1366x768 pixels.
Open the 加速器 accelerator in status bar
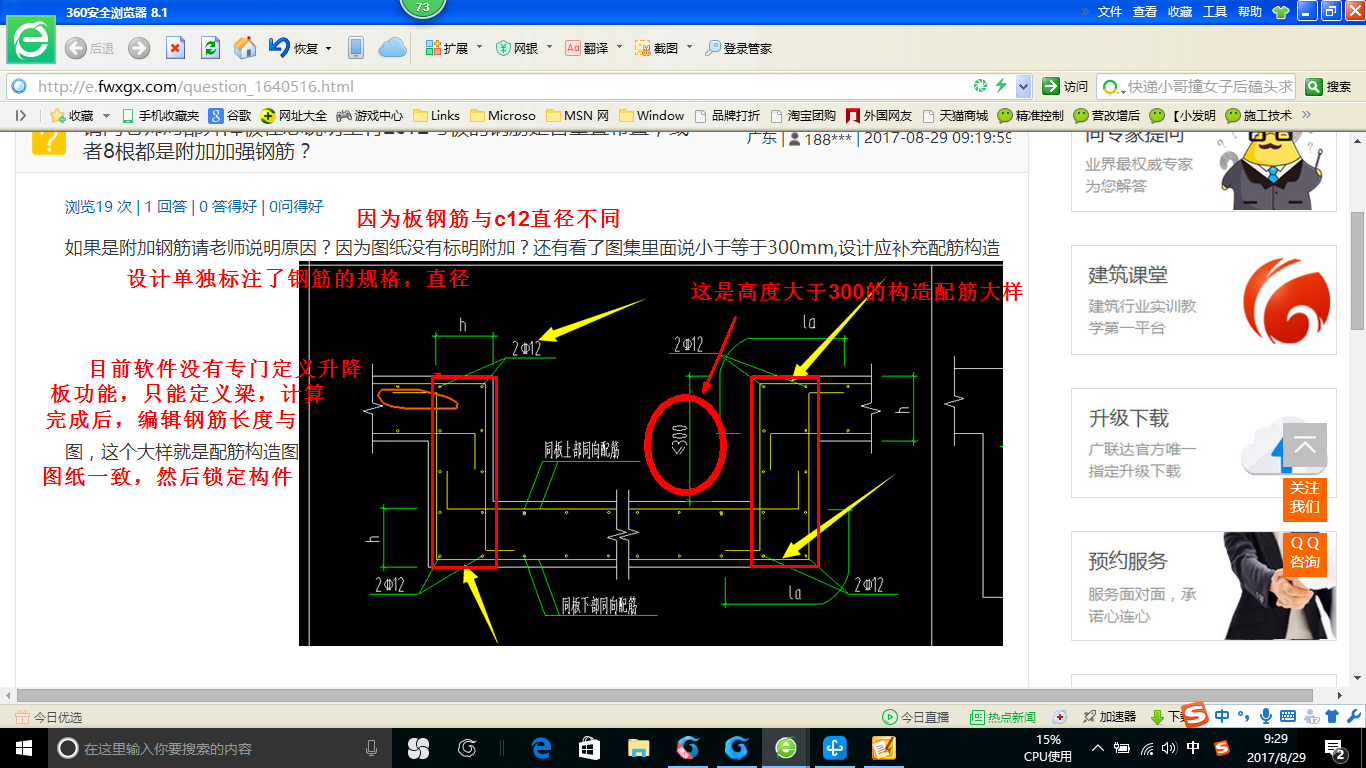point(1109,717)
